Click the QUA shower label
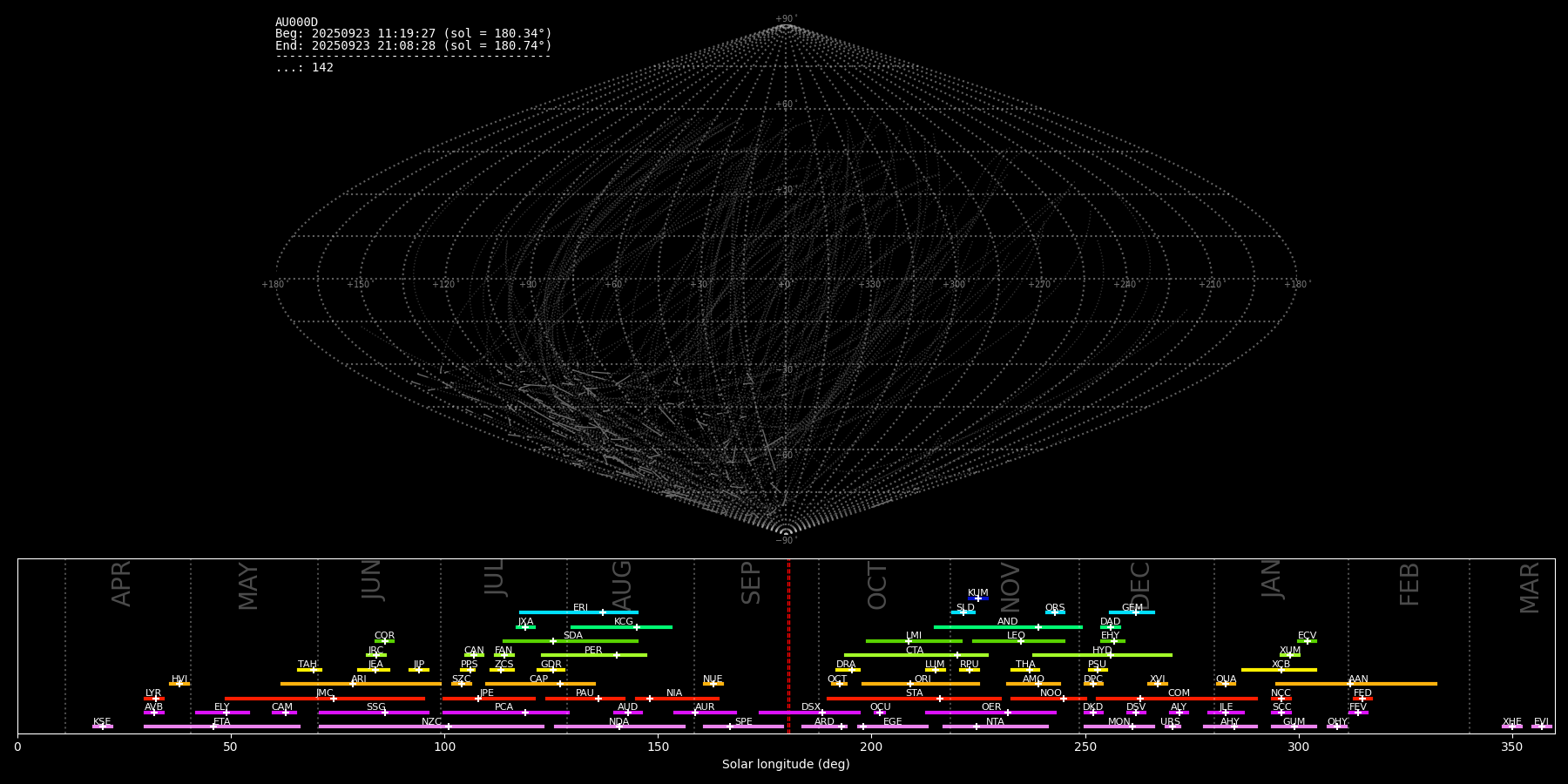This screenshot has height=784, width=1568. pyautogui.click(x=1226, y=679)
